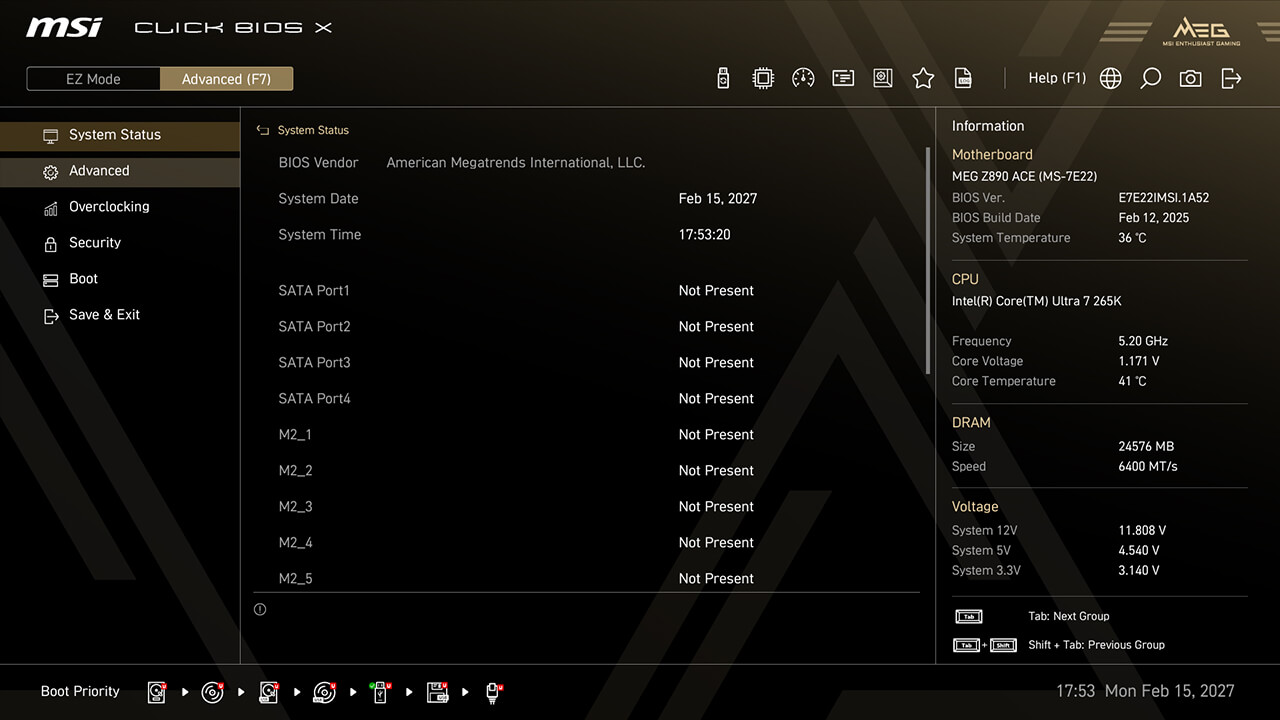Click the Tab: Next Group hint
Viewport: 1280px width, 720px height.
1068,617
